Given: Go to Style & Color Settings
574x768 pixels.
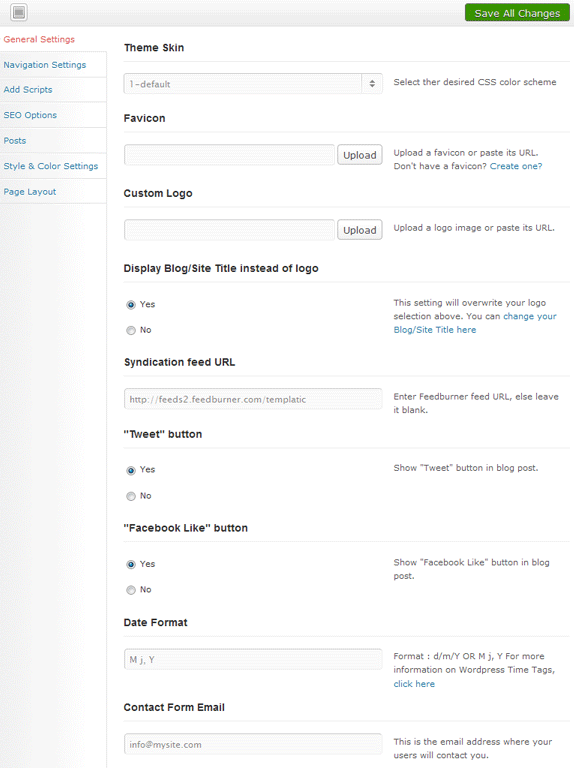Looking at the screenshot, I should point(50,166).
